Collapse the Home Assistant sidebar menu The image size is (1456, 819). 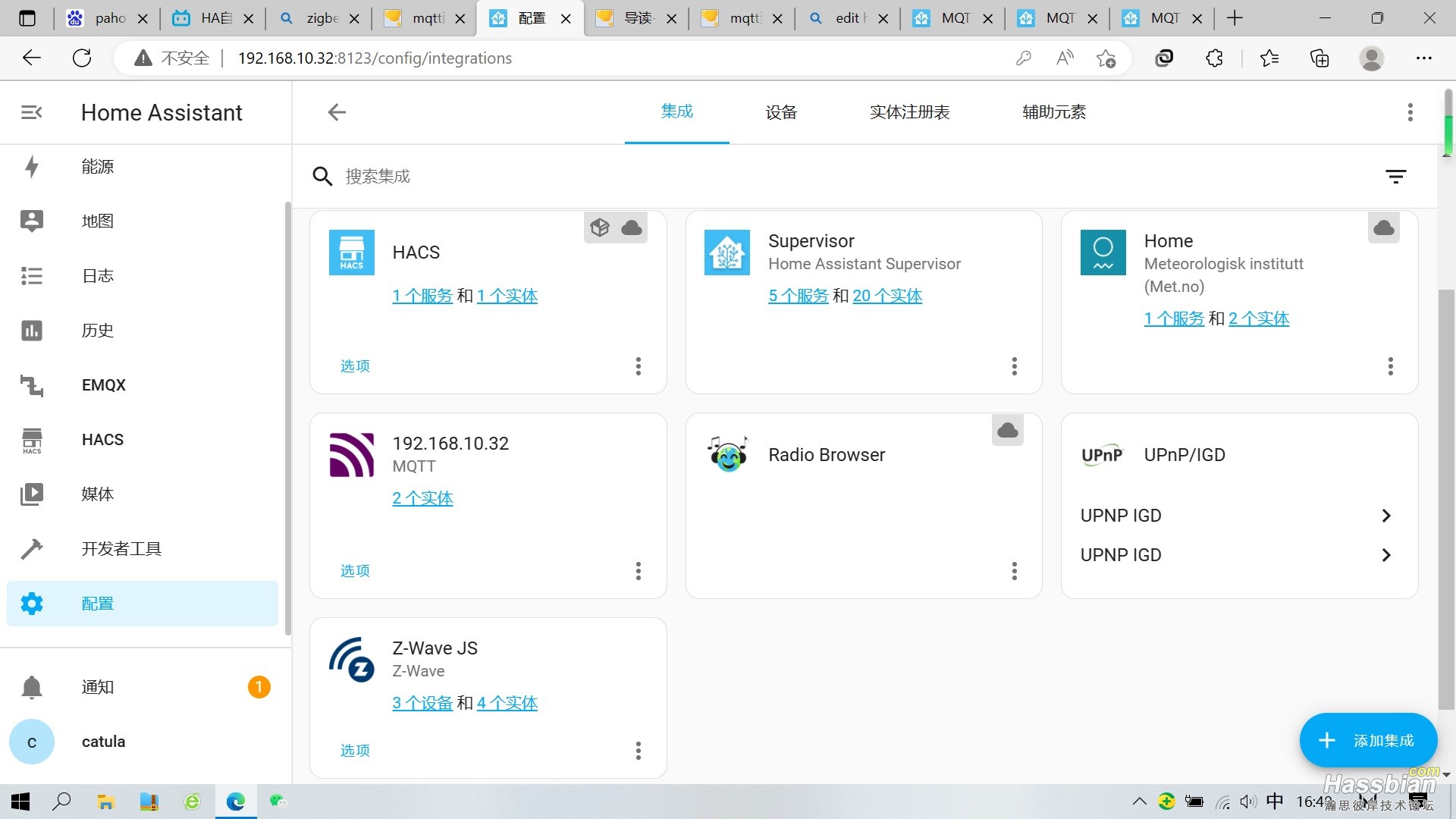click(x=31, y=112)
